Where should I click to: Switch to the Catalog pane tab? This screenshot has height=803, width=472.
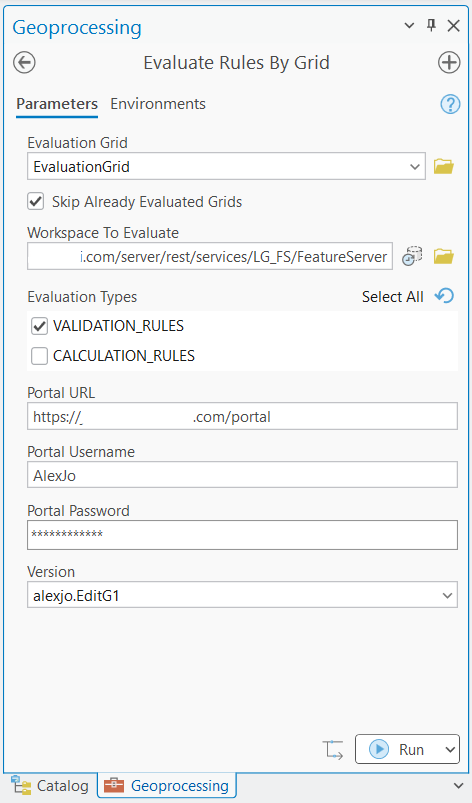point(50,786)
